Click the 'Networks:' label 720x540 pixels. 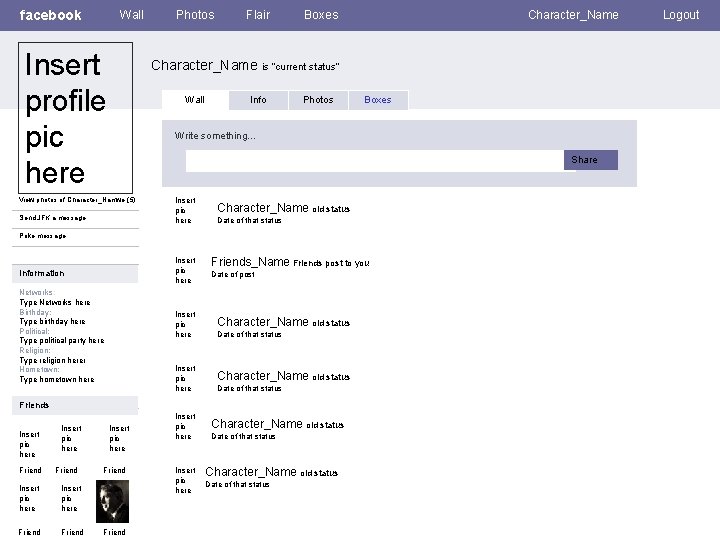tap(37, 292)
